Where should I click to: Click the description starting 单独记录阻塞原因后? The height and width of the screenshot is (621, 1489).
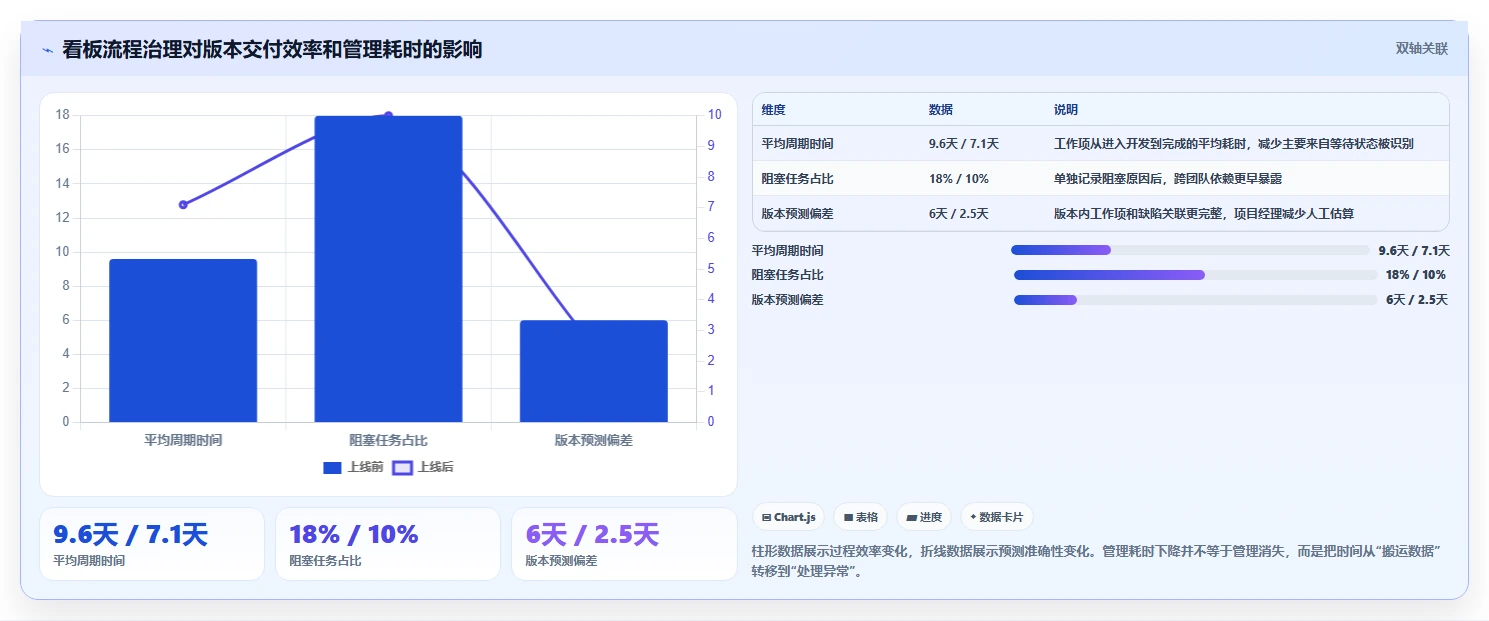(1167, 179)
